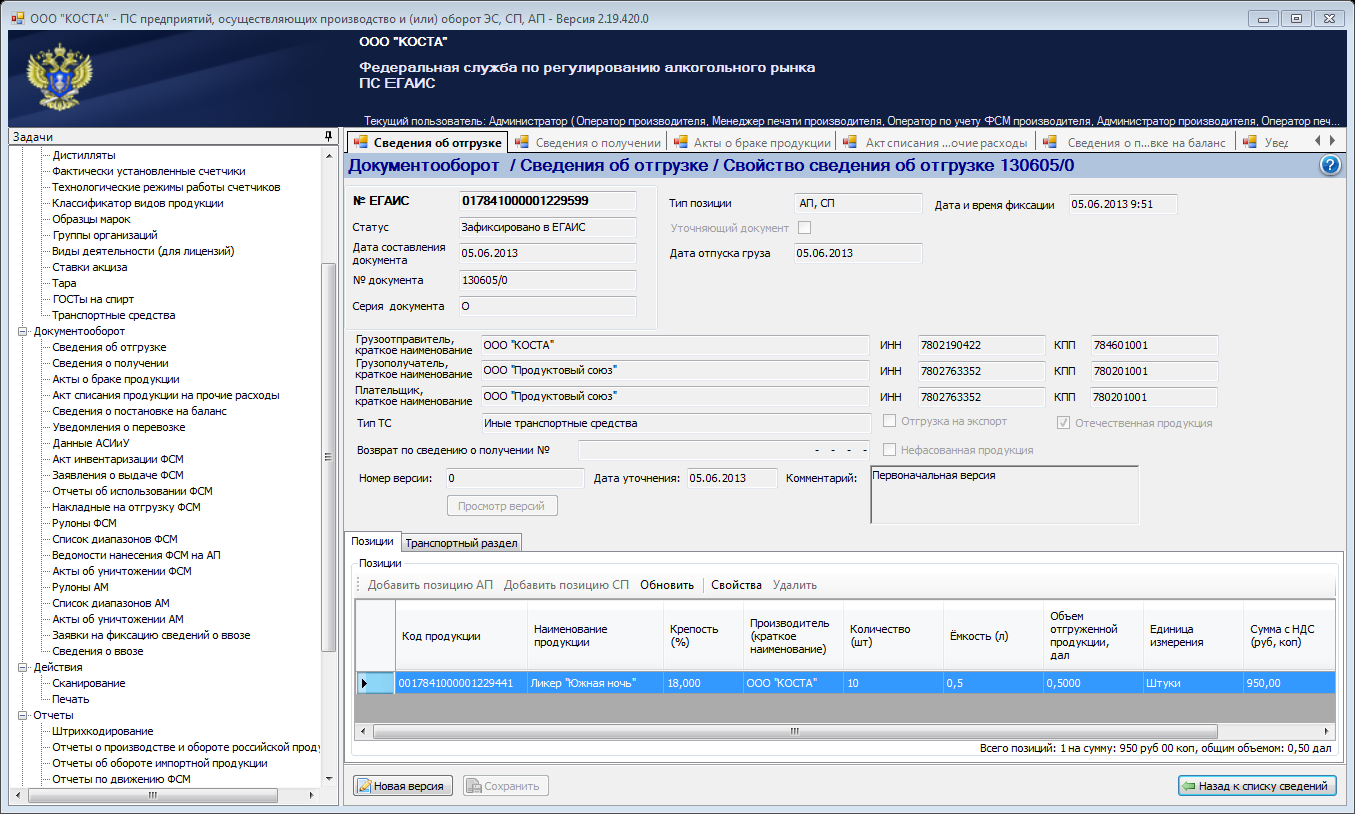
Task: Click the positions grid horizontal scrollbar thumb
Action: click(x=796, y=731)
